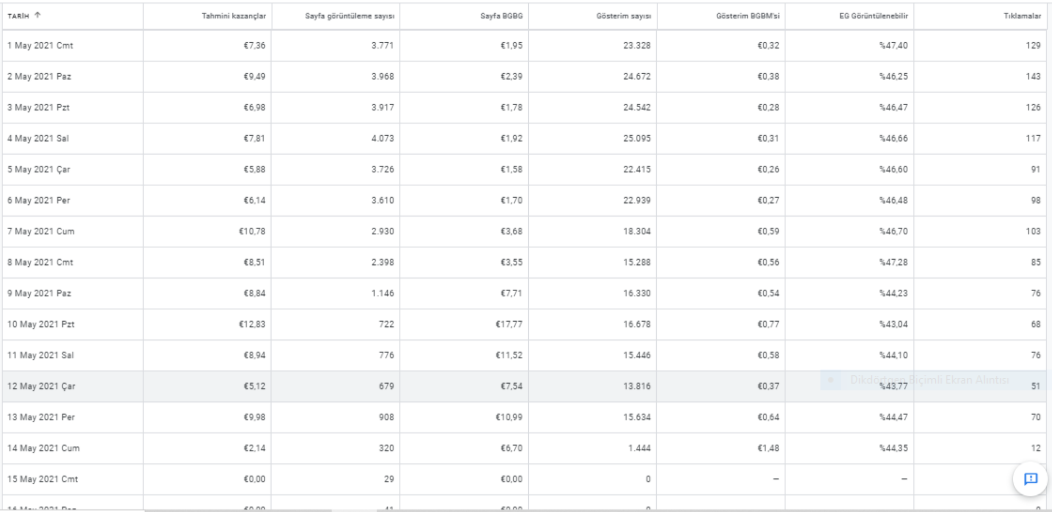Select the Gösterim BGBM'si column header
Viewport: 1052px width, 512px height.
pos(748,16)
